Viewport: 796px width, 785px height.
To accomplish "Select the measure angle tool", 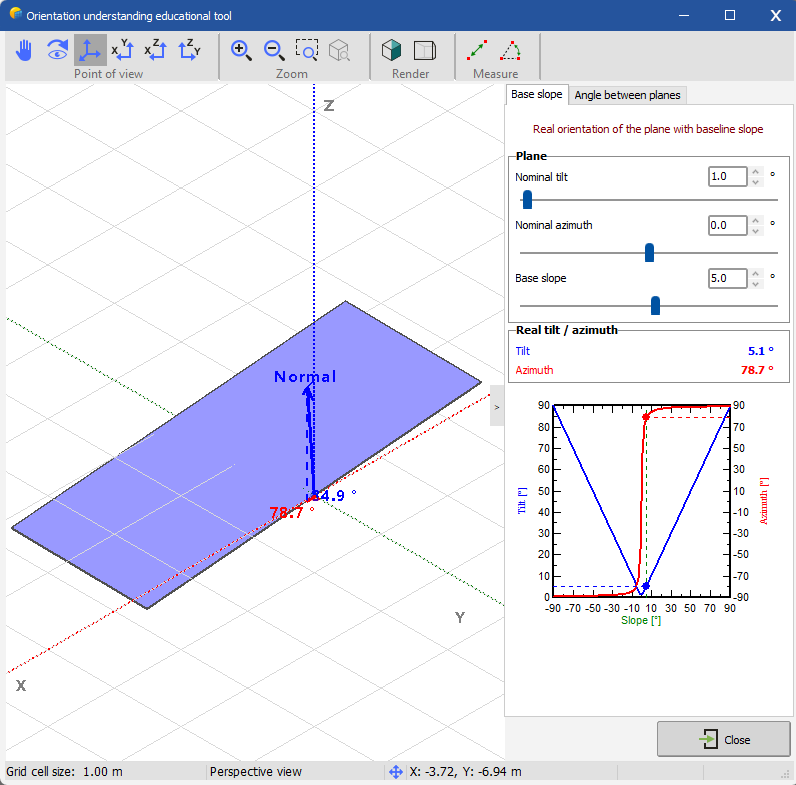I will [x=511, y=50].
